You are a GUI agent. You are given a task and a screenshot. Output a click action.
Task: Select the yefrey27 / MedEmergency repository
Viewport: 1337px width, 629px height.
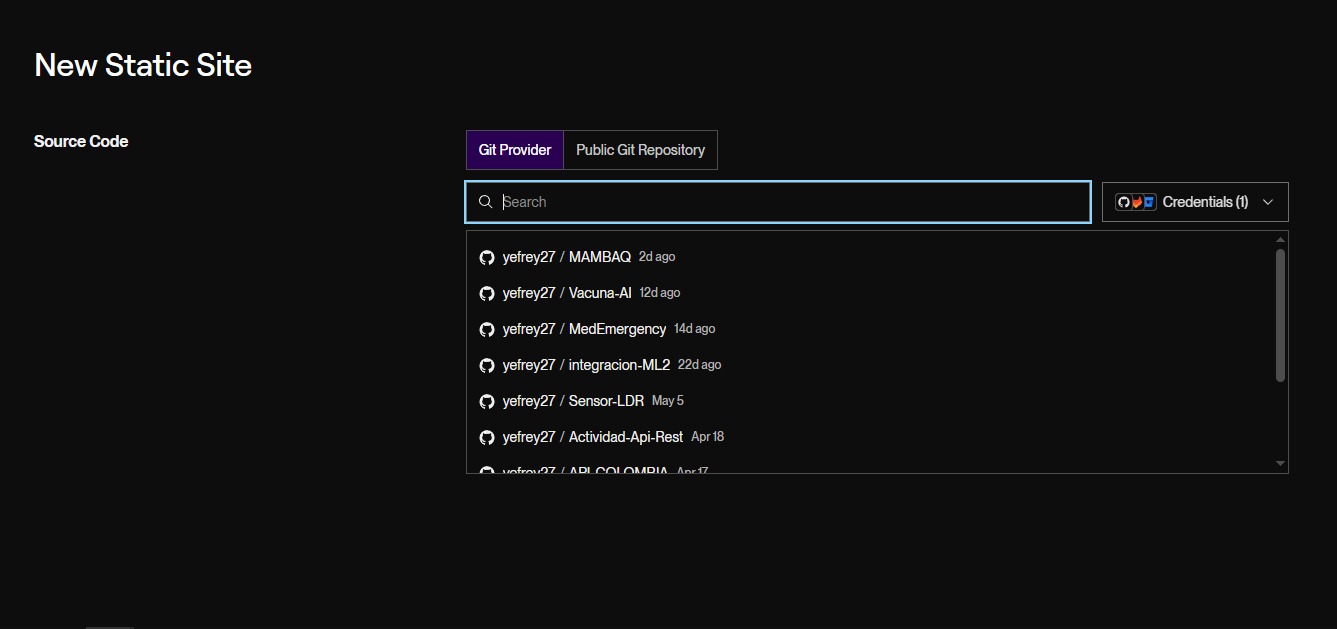pyautogui.click(x=870, y=329)
